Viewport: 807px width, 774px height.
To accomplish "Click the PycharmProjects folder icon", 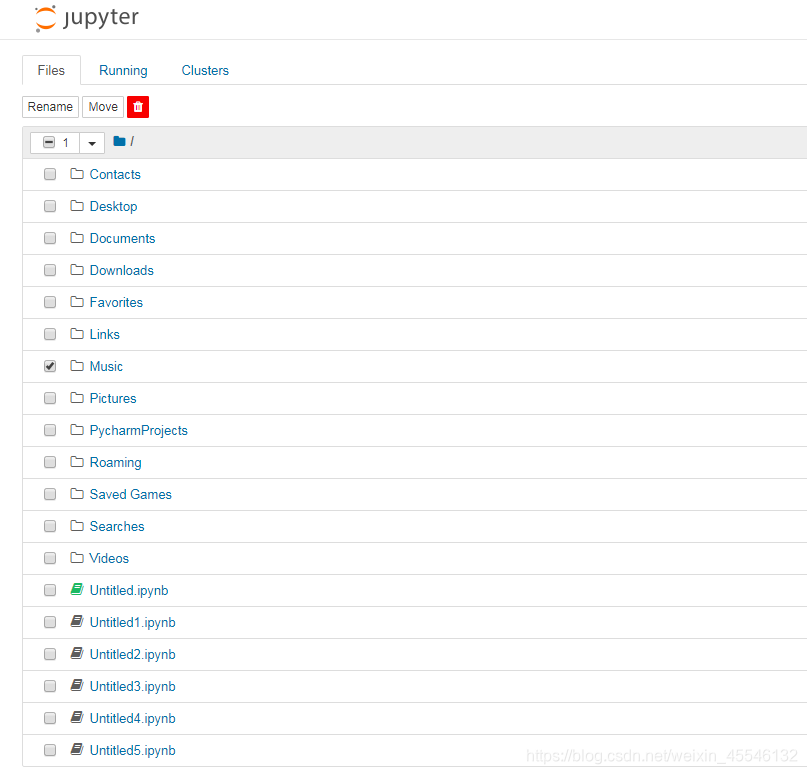I will click(77, 430).
